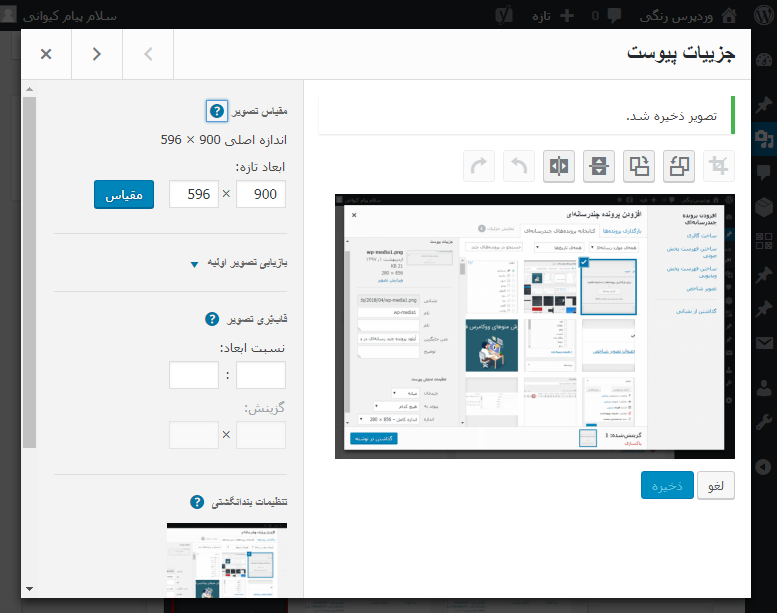This screenshot has height=613, width=777.
Task: Flip the image vertically
Action: pyautogui.click(x=599, y=166)
